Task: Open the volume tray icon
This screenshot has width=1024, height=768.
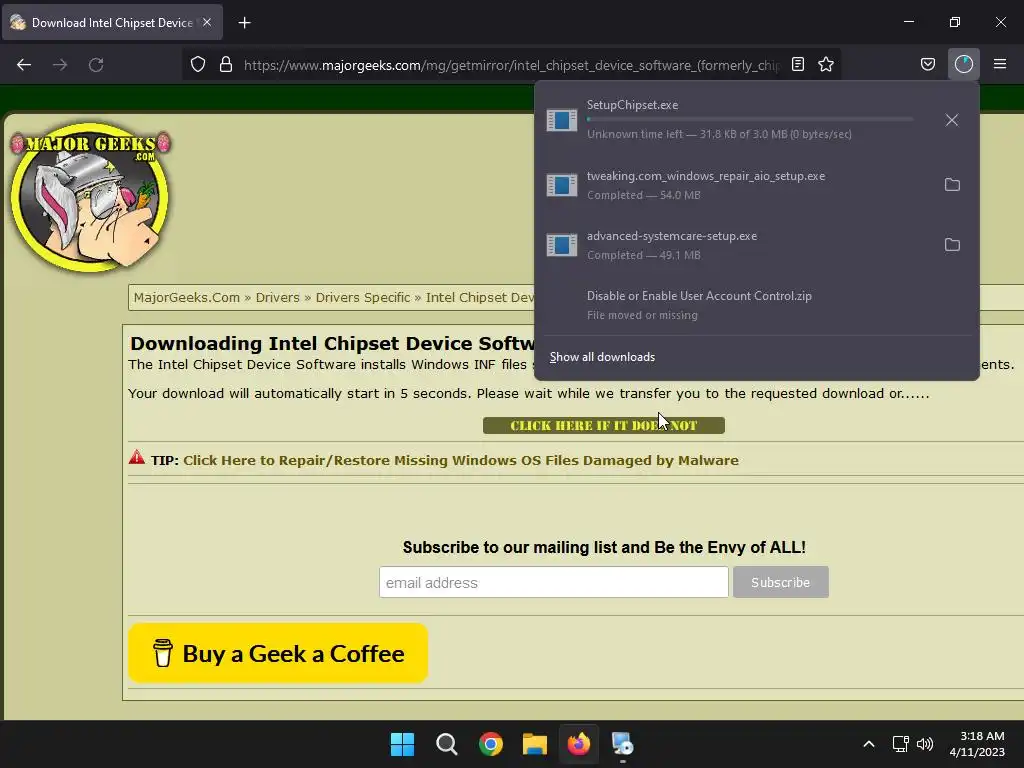Action: click(925, 744)
